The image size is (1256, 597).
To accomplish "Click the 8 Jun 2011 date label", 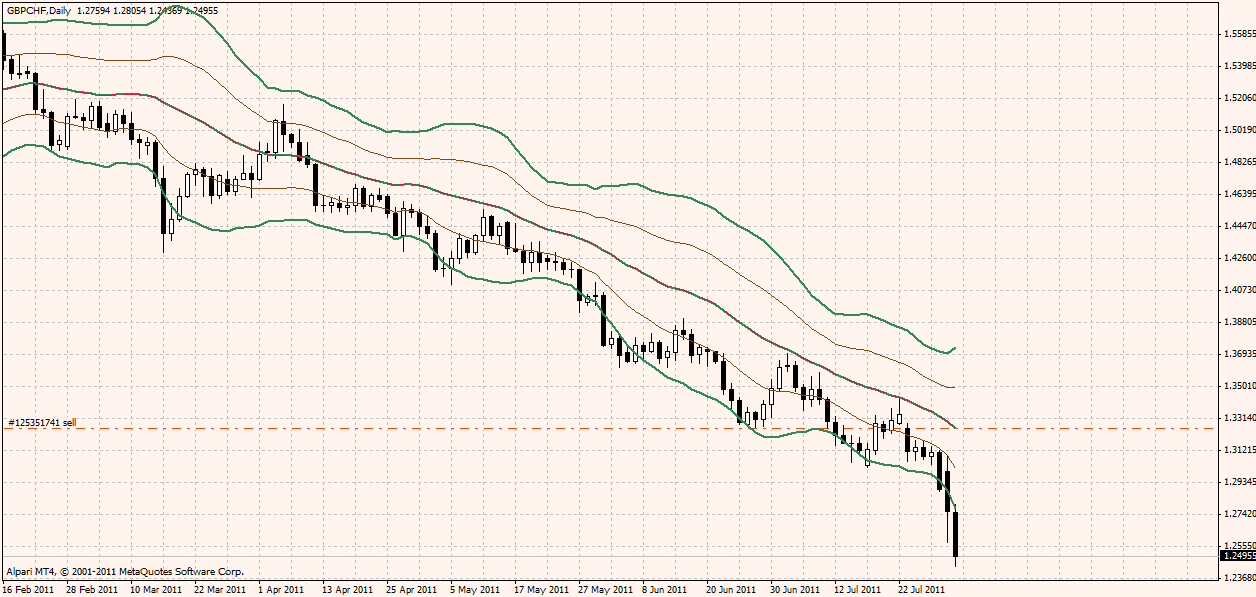I will pyautogui.click(x=665, y=590).
